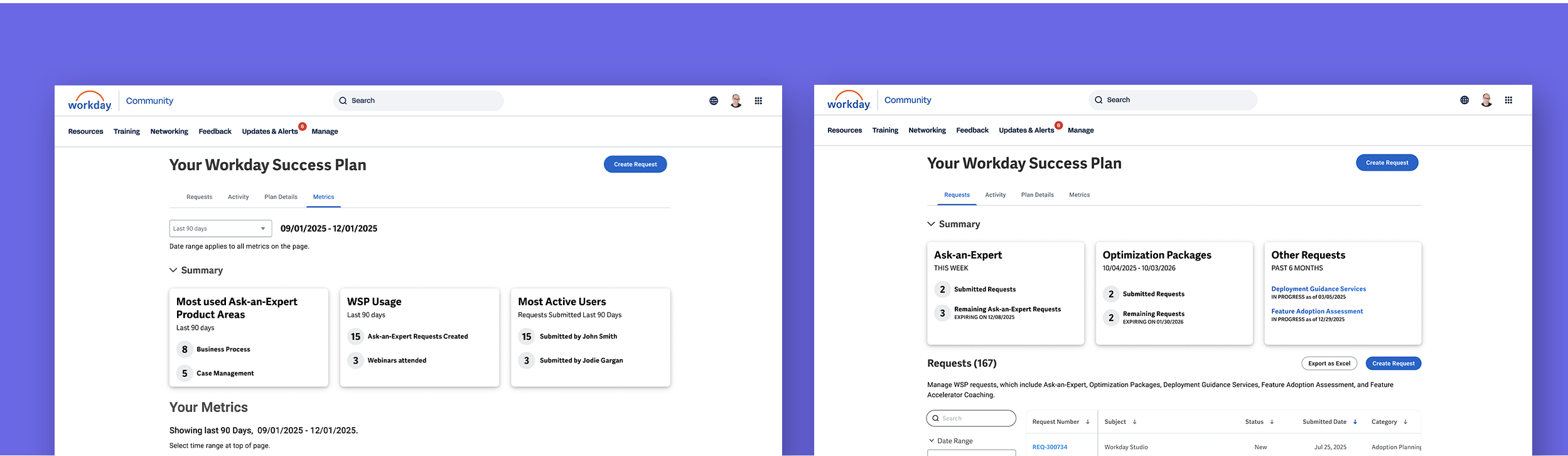Open the Feature Adoption Assessment link
The width and height of the screenshot is (1568, 456).
point(1317,312)
